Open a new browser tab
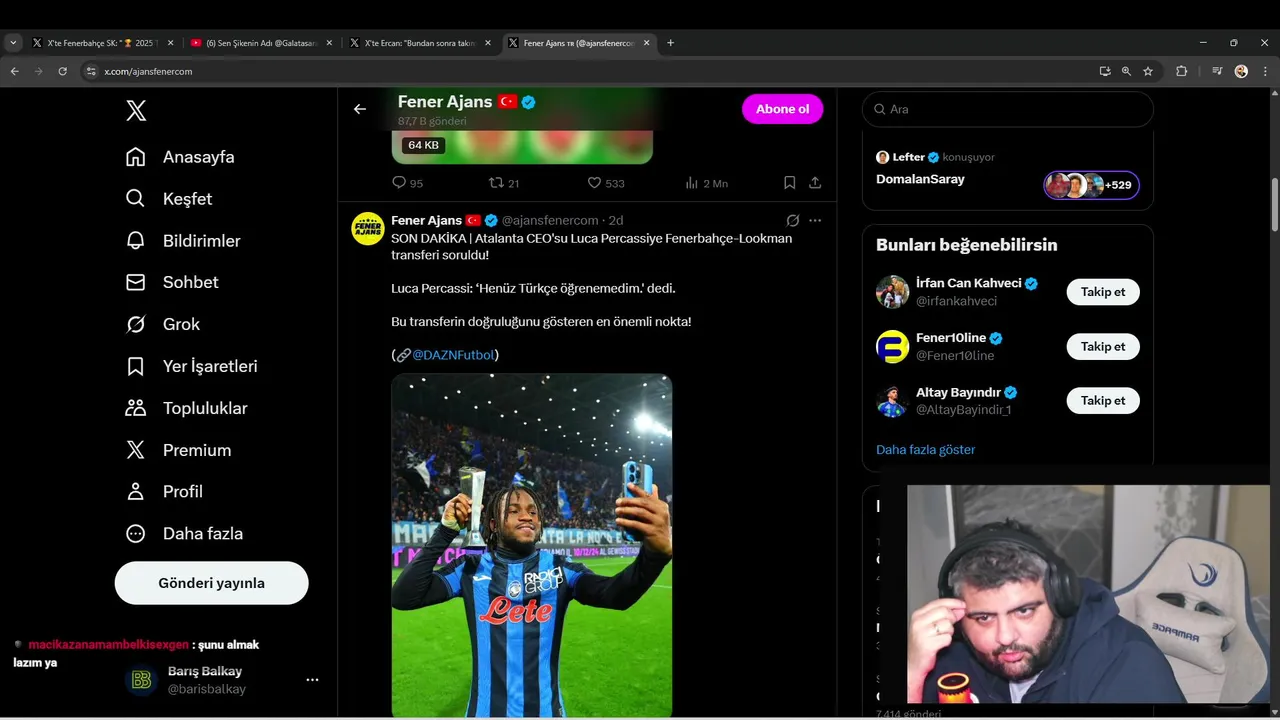This screenshot has width=1280, height=720. pos(670,43)
